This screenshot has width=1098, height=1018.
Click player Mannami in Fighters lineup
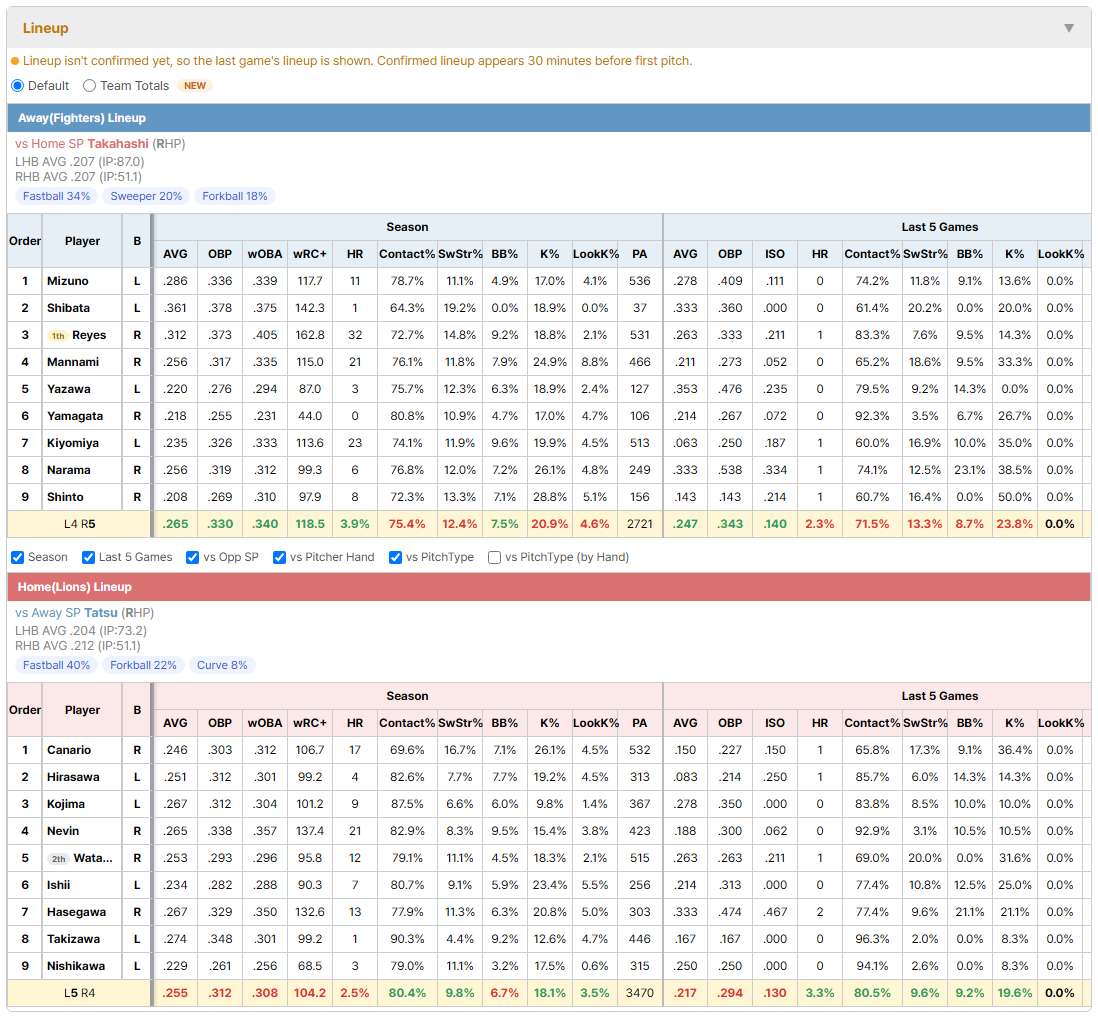point(73,362)
